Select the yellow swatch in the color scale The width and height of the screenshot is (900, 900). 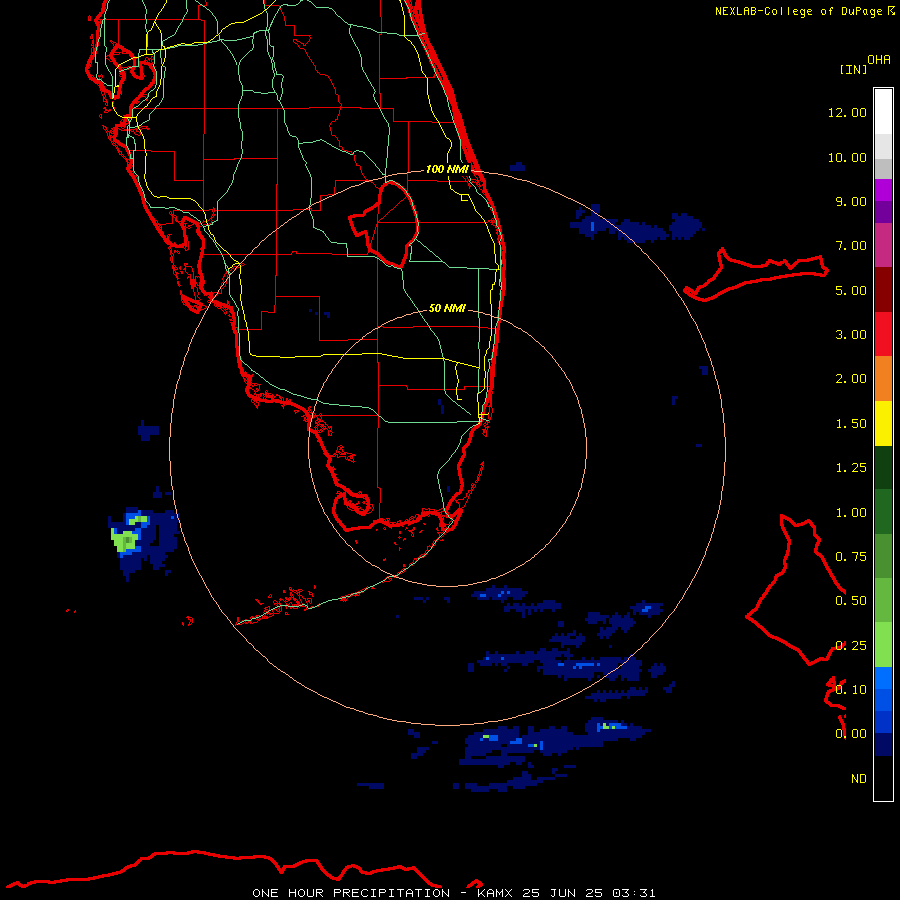click(x=883, y=424)
